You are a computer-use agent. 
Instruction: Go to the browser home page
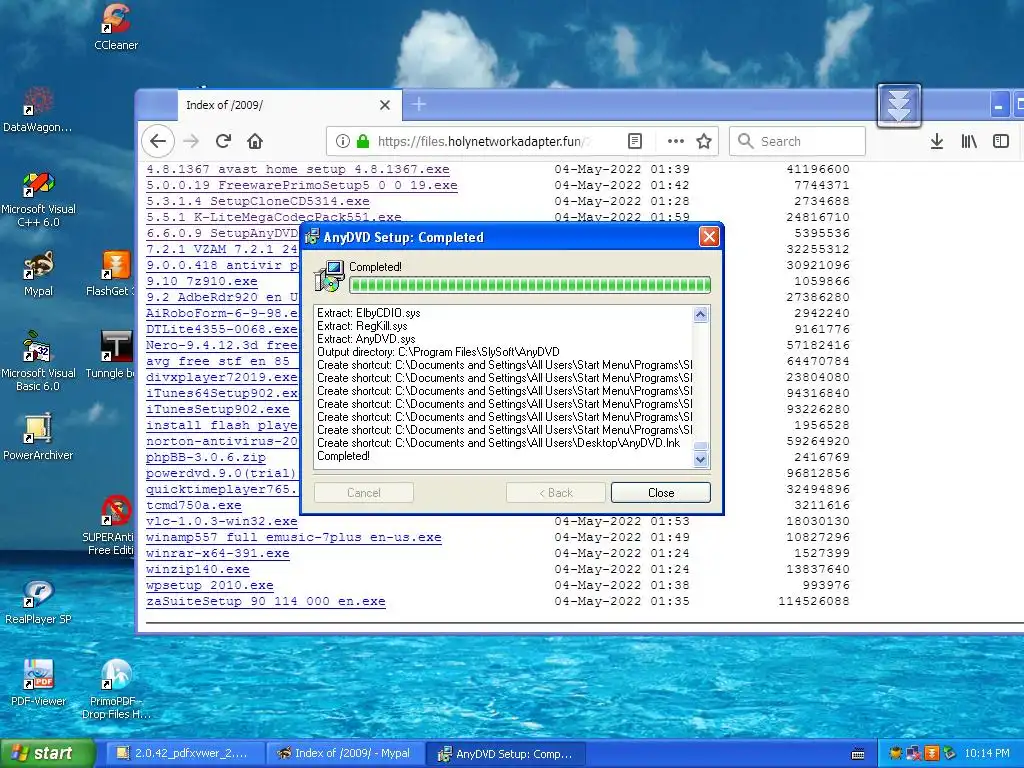click(x=255, y=141)
